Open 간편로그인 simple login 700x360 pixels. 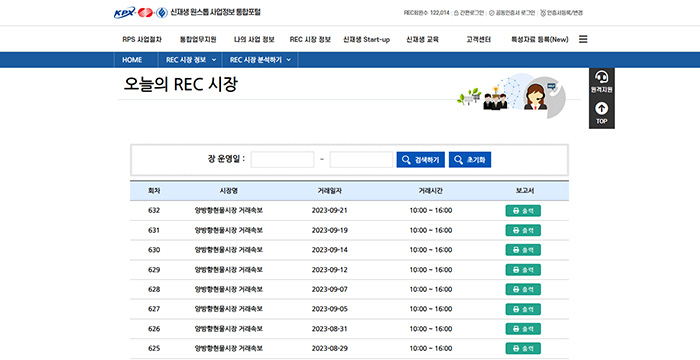(469, 13)
